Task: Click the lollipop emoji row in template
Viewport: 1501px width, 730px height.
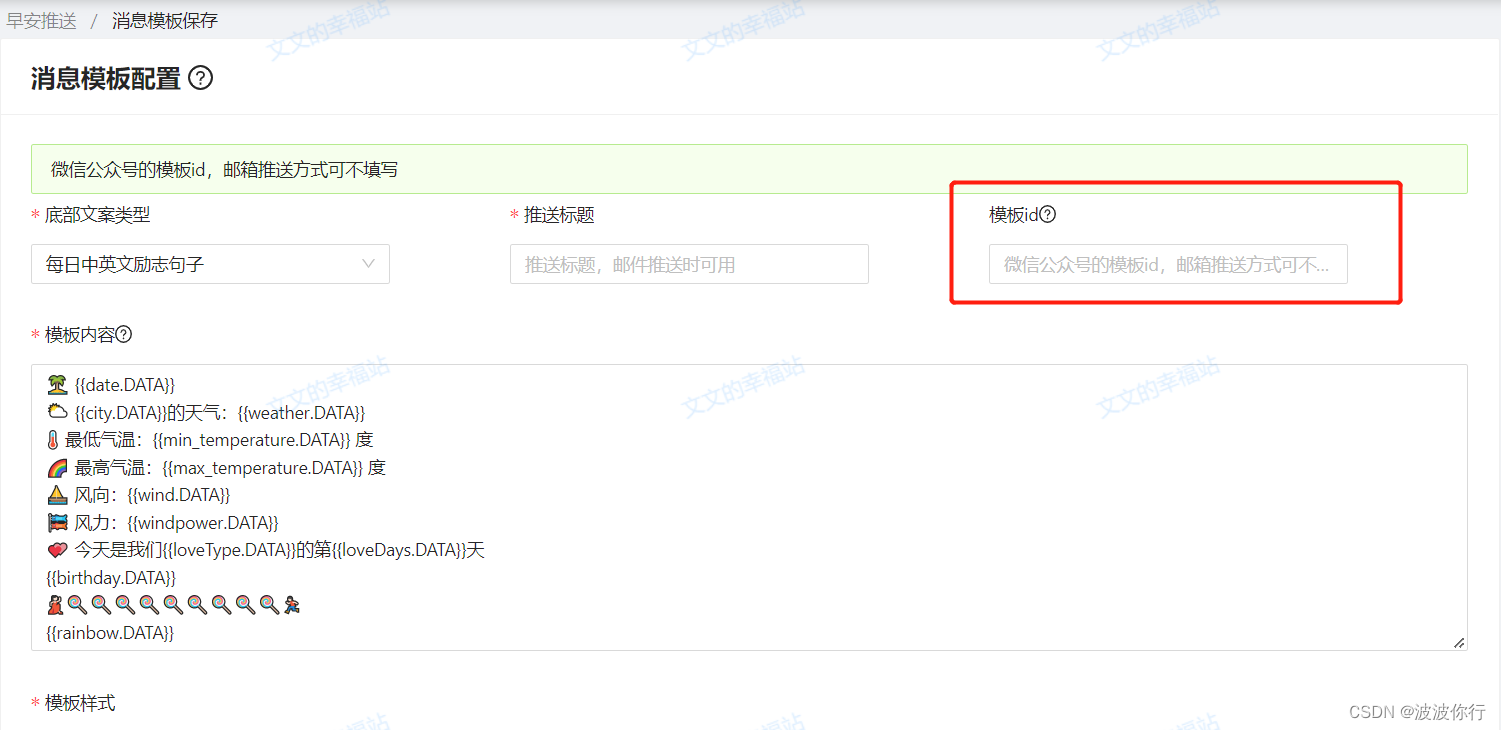Action: coord(174,605)
